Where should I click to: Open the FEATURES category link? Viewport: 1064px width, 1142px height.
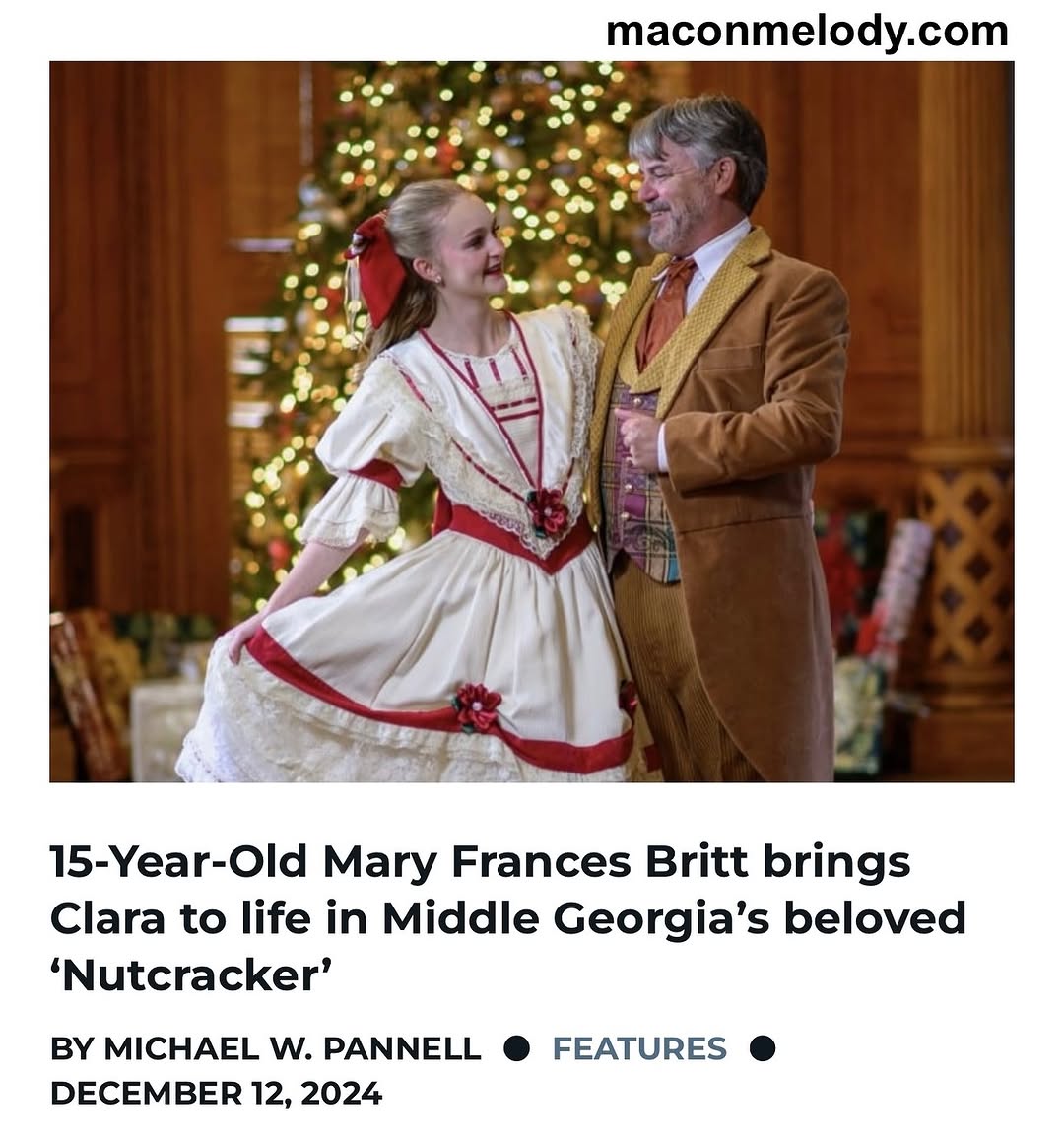point(639,1048)
